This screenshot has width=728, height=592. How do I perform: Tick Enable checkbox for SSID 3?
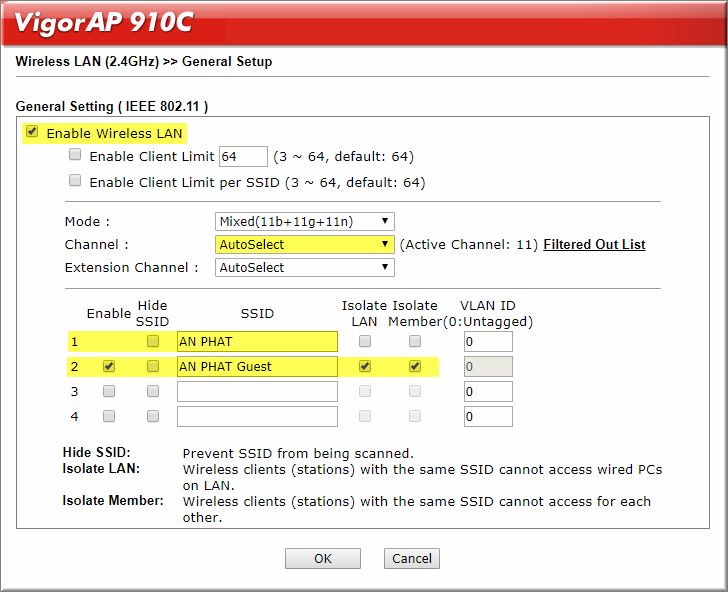[x=109, y=391]
